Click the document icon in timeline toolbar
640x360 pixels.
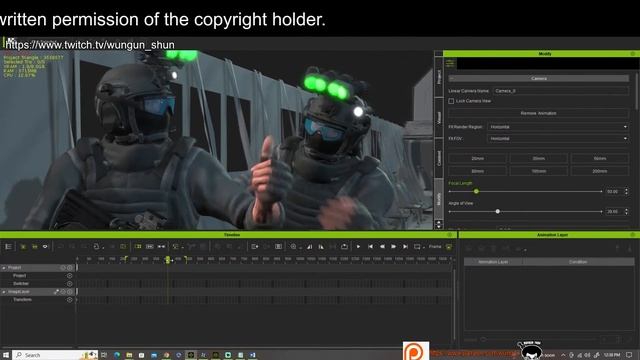(x=96, y=247)
